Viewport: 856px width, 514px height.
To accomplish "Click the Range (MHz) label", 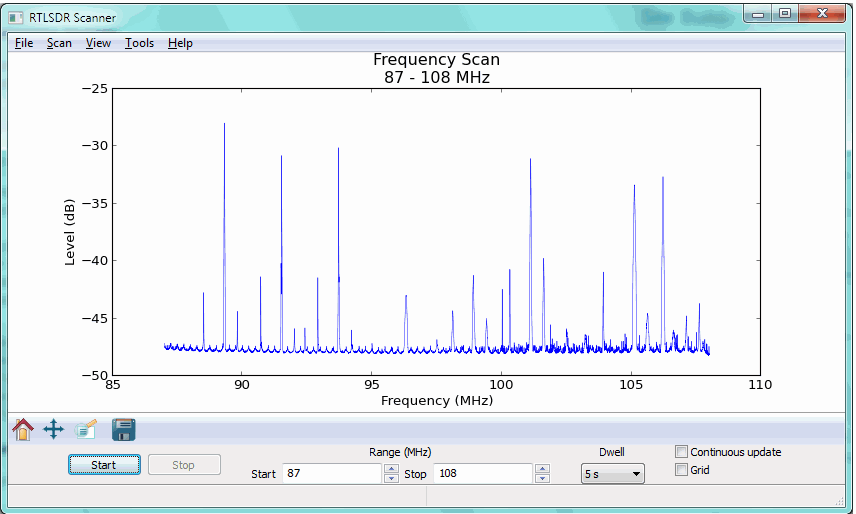I will 400,452.
